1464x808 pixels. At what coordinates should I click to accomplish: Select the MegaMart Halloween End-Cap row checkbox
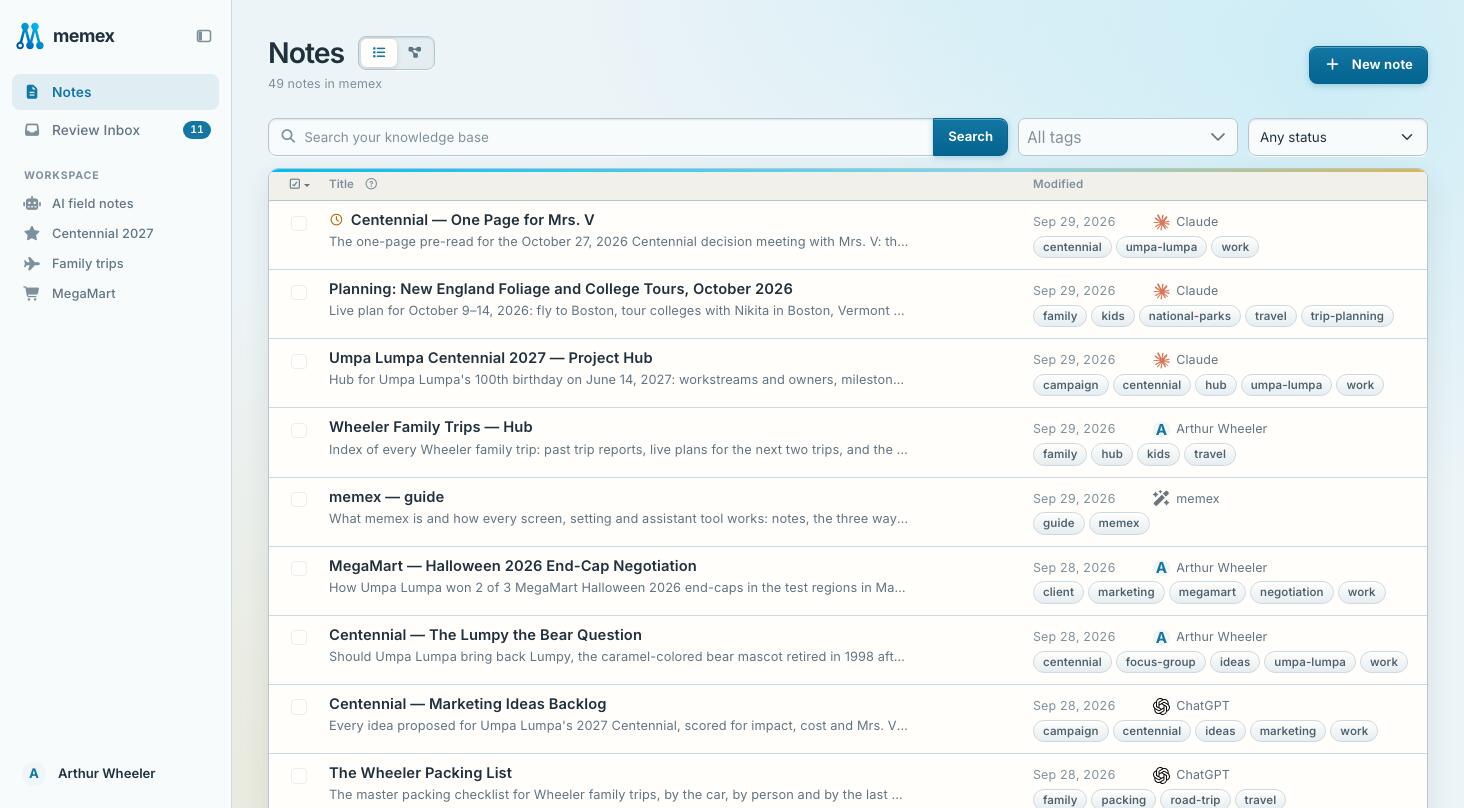coord(299,568)
